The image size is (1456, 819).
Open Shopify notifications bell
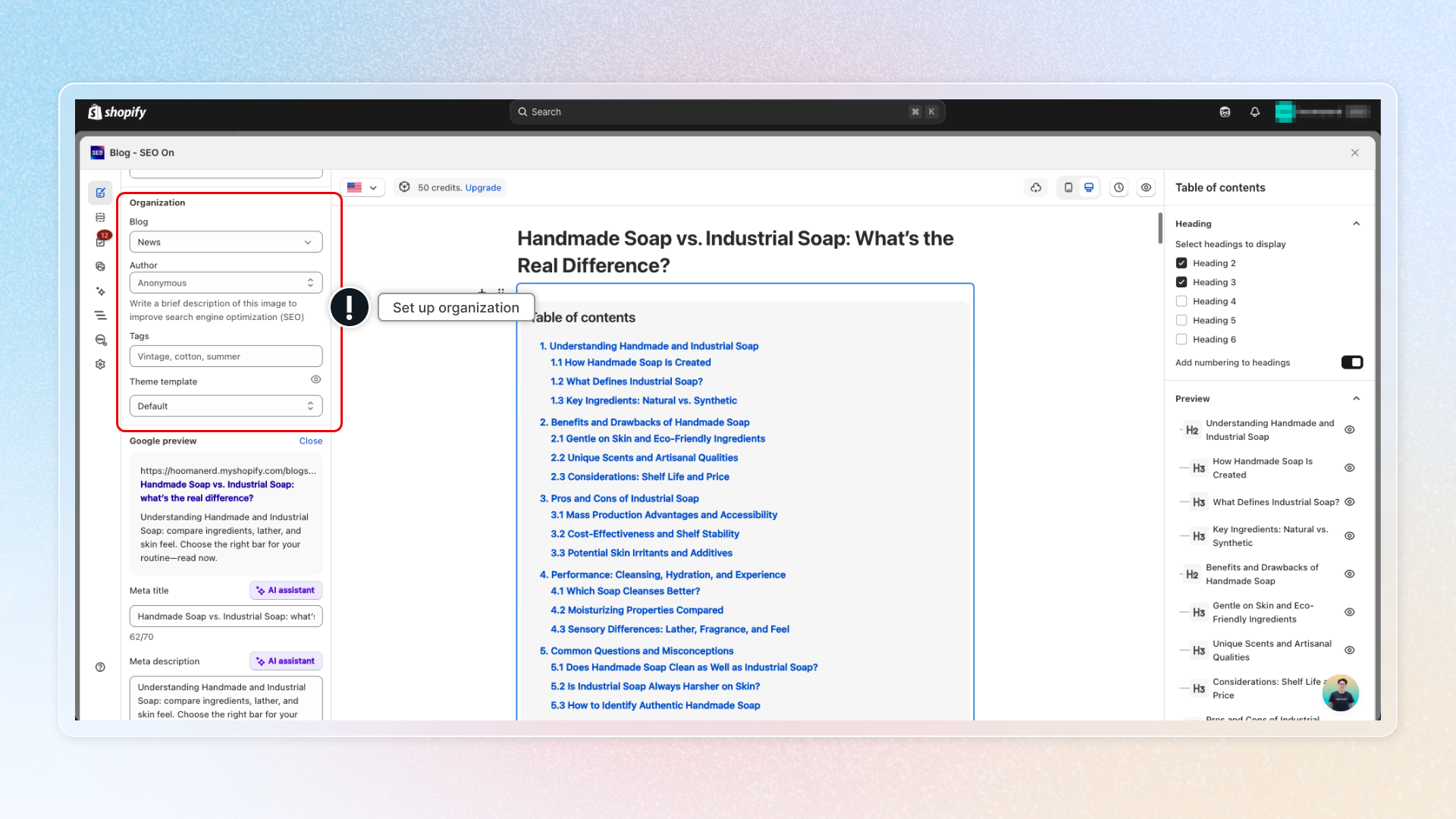click(x=1255, y=112)
